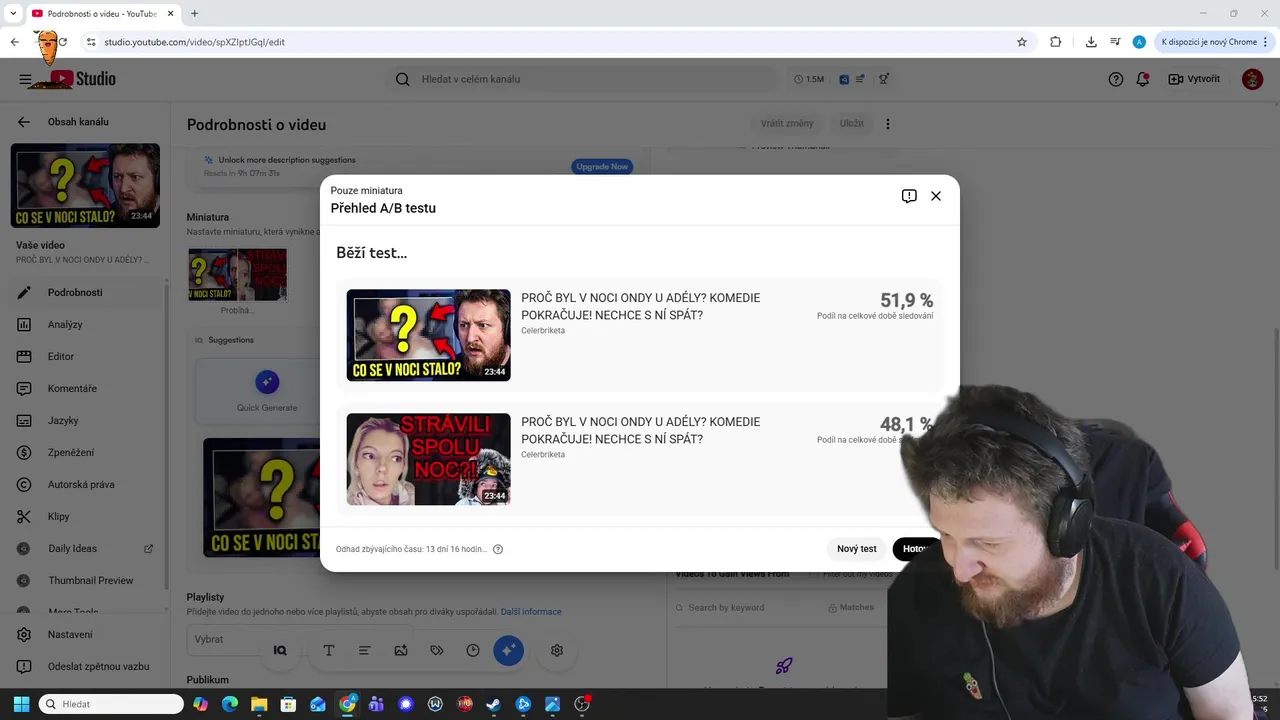Click K dispozici je nový Chrome button

[1214, 42]
